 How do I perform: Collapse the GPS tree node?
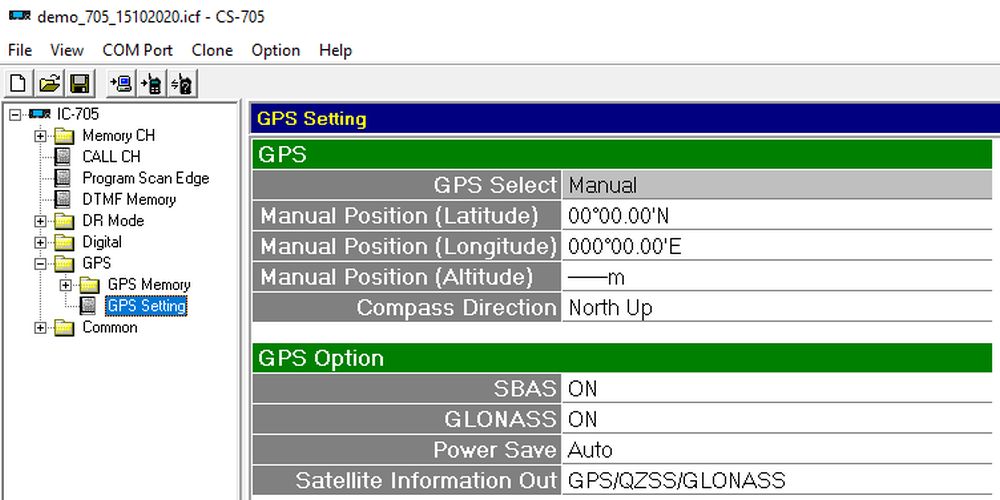[x=41, y=263]
